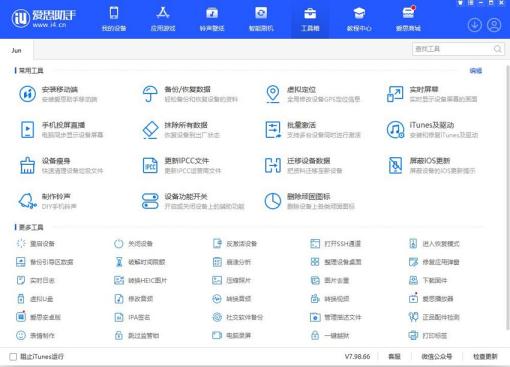The width and height of the screenshot is (510, 367).
Task: Open the user account profile icon
Action: click(x=494, y=25)
